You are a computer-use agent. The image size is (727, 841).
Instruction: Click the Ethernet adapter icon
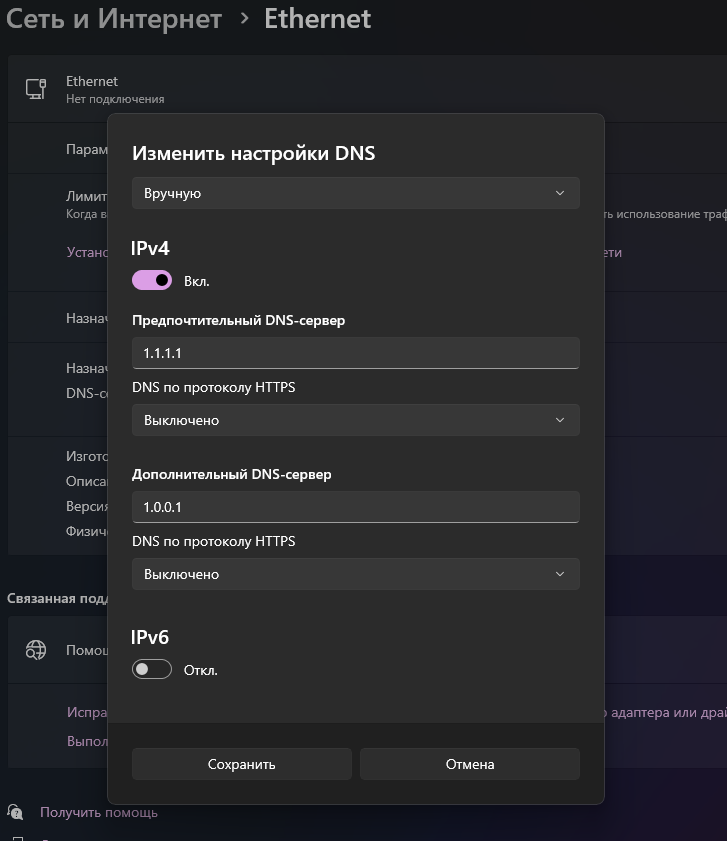[x=37, y=89]
